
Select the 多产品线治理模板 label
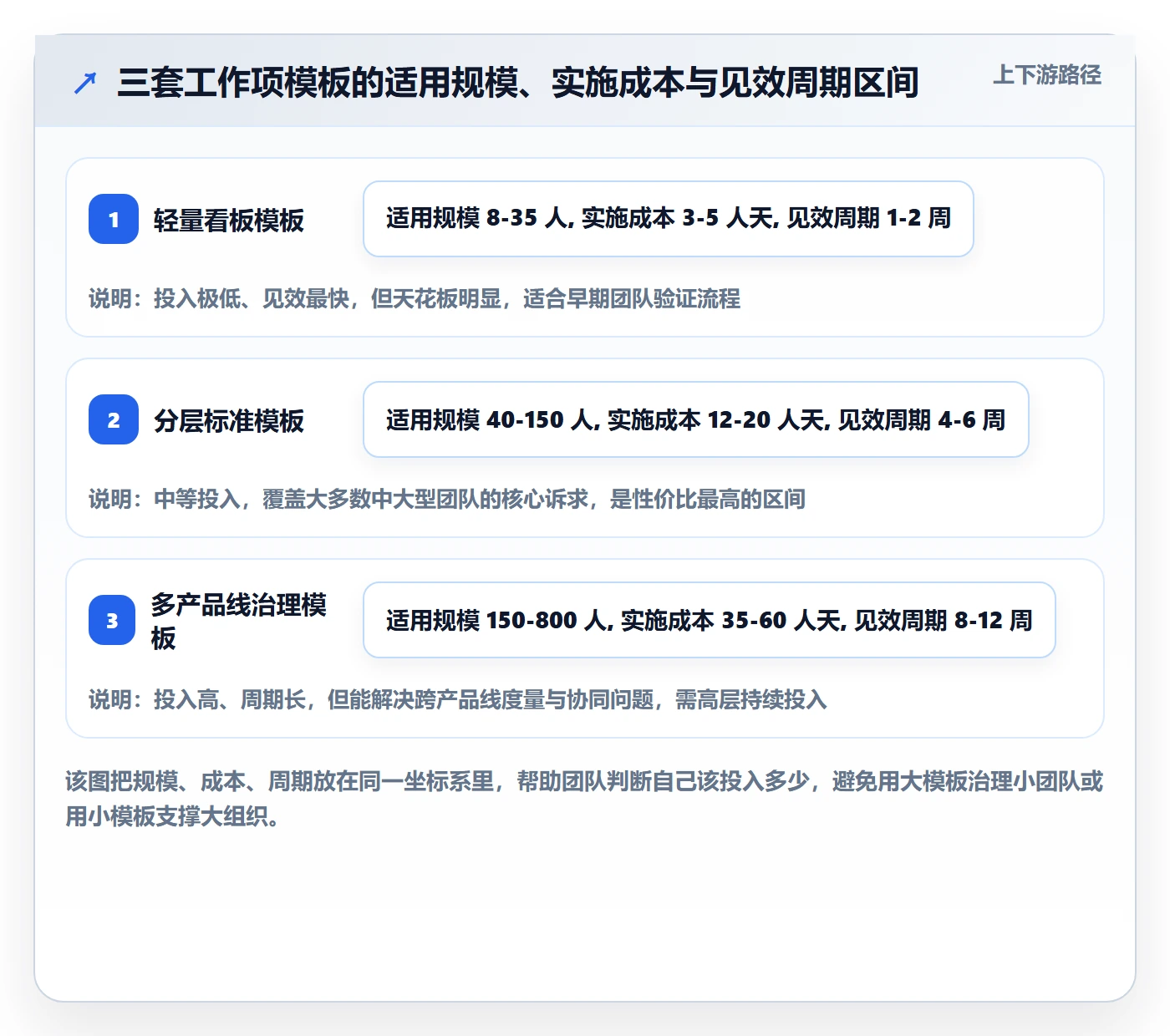[239, 621]
